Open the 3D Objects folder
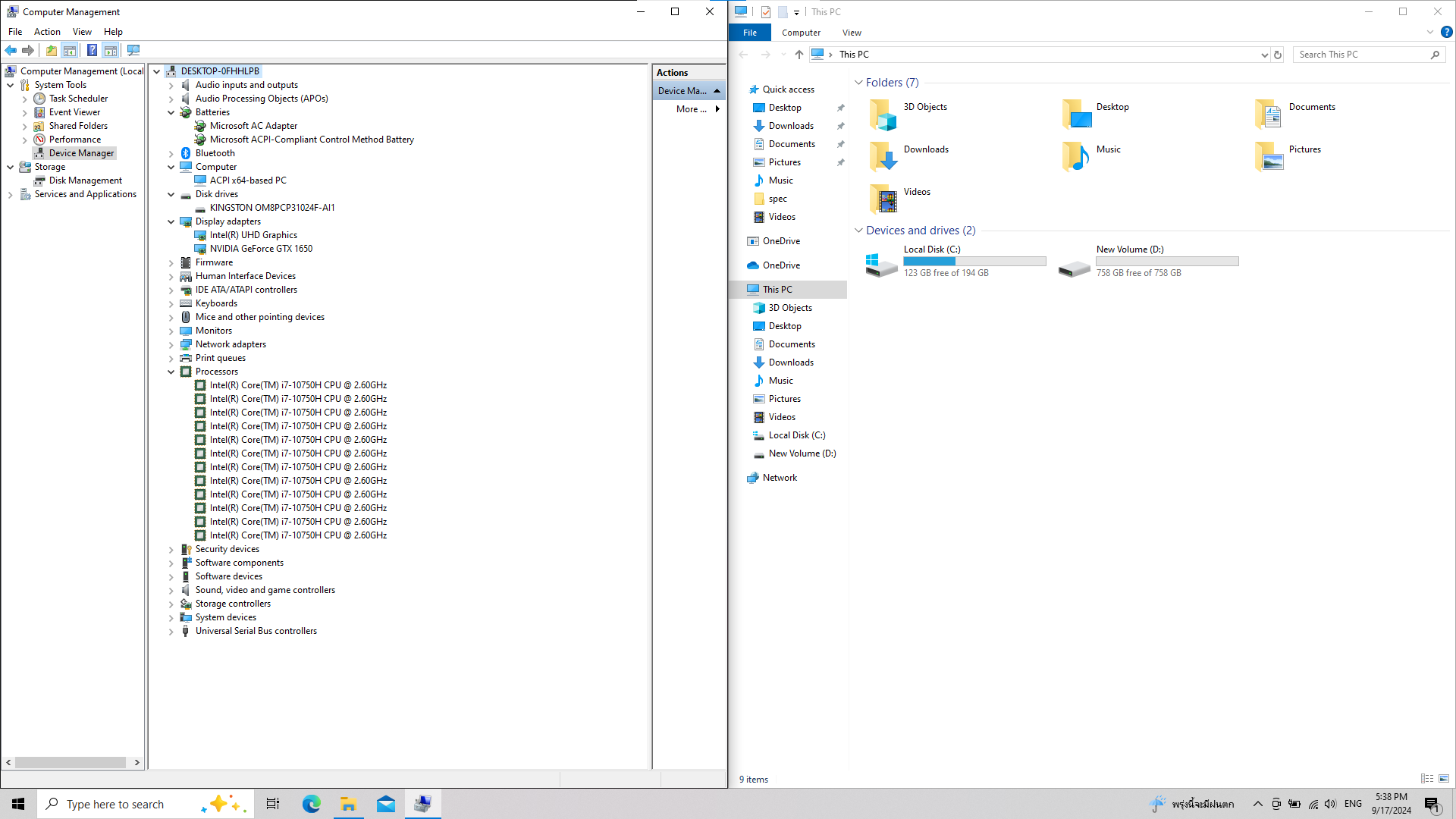 tap(883, 115)
